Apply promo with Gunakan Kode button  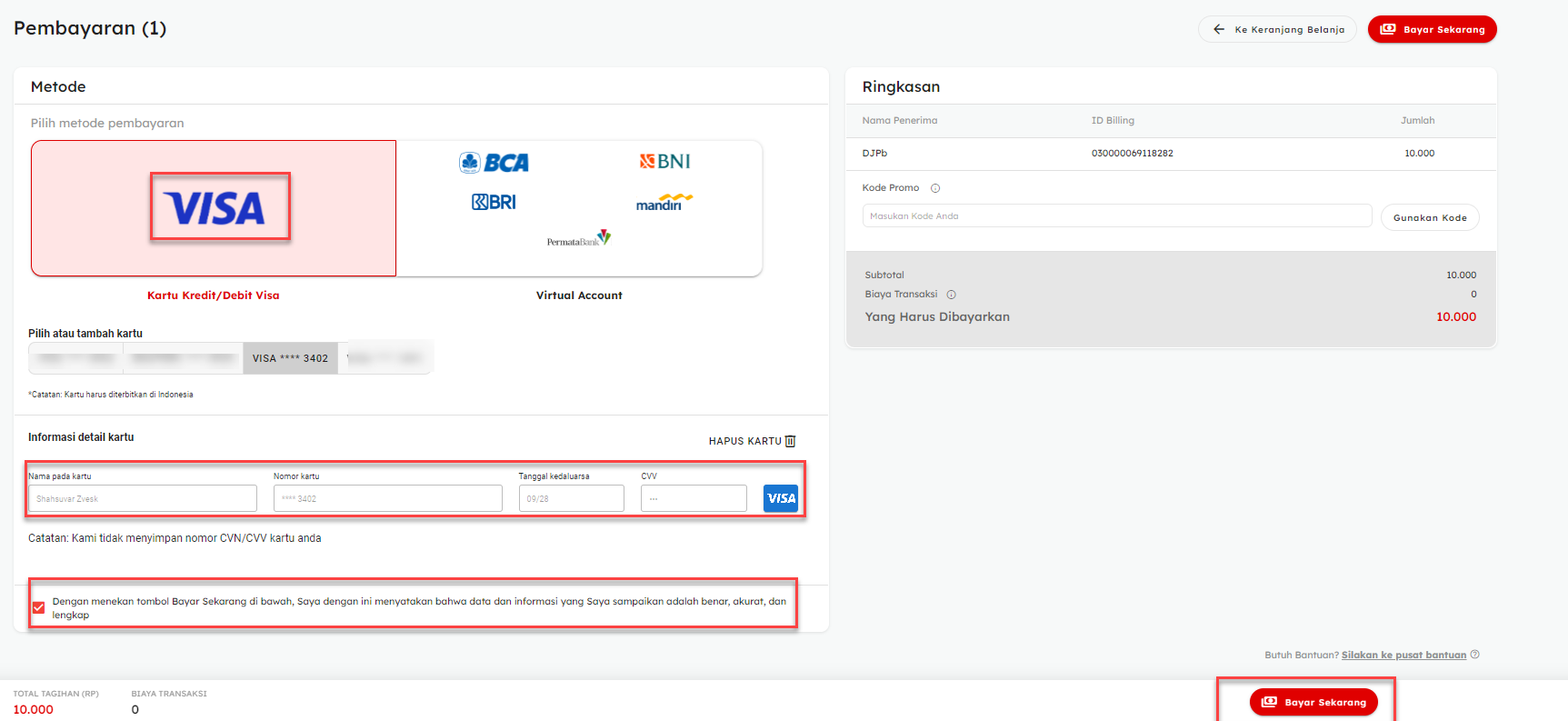[x=1430, y=217]
